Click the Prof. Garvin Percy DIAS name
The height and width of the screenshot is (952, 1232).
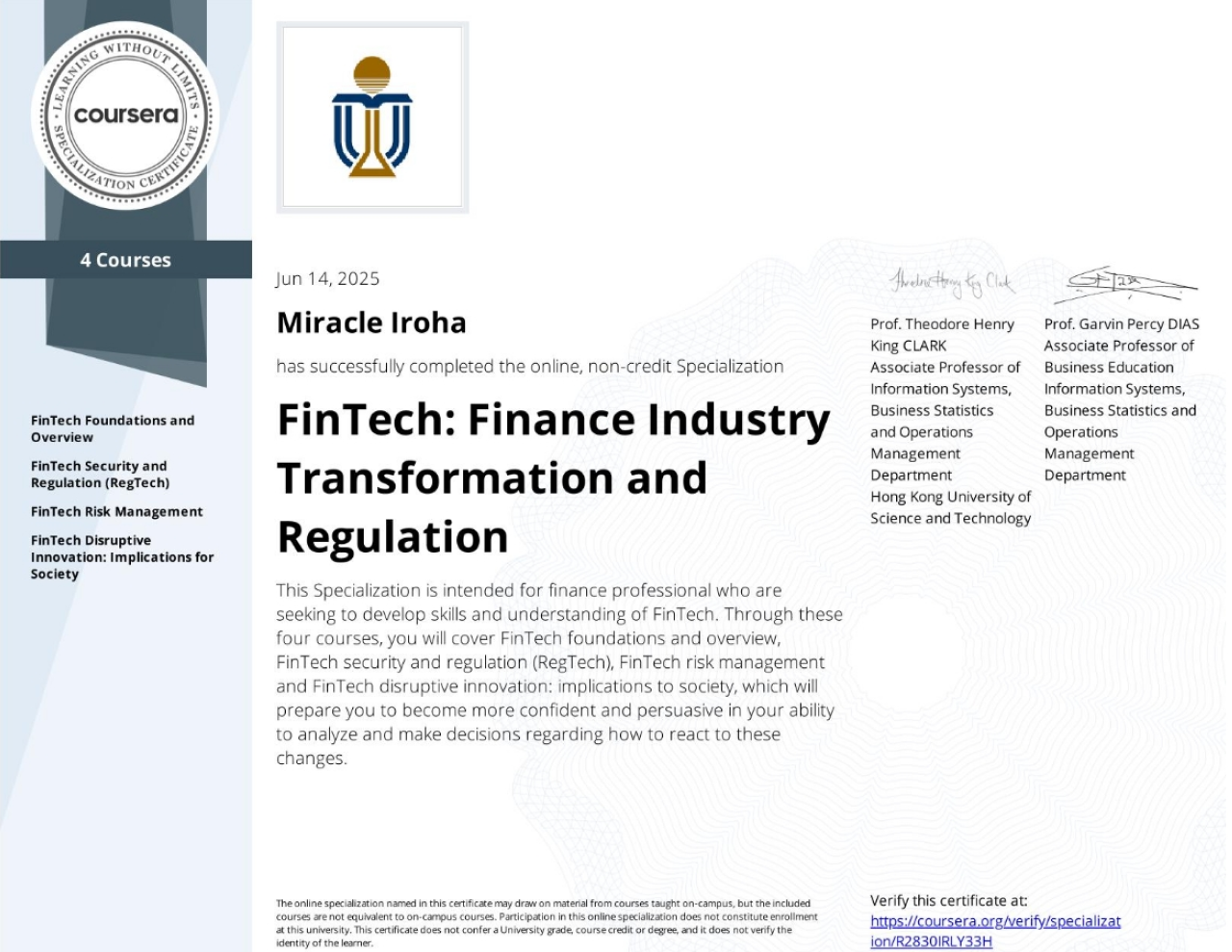(x=1121, y=323)
